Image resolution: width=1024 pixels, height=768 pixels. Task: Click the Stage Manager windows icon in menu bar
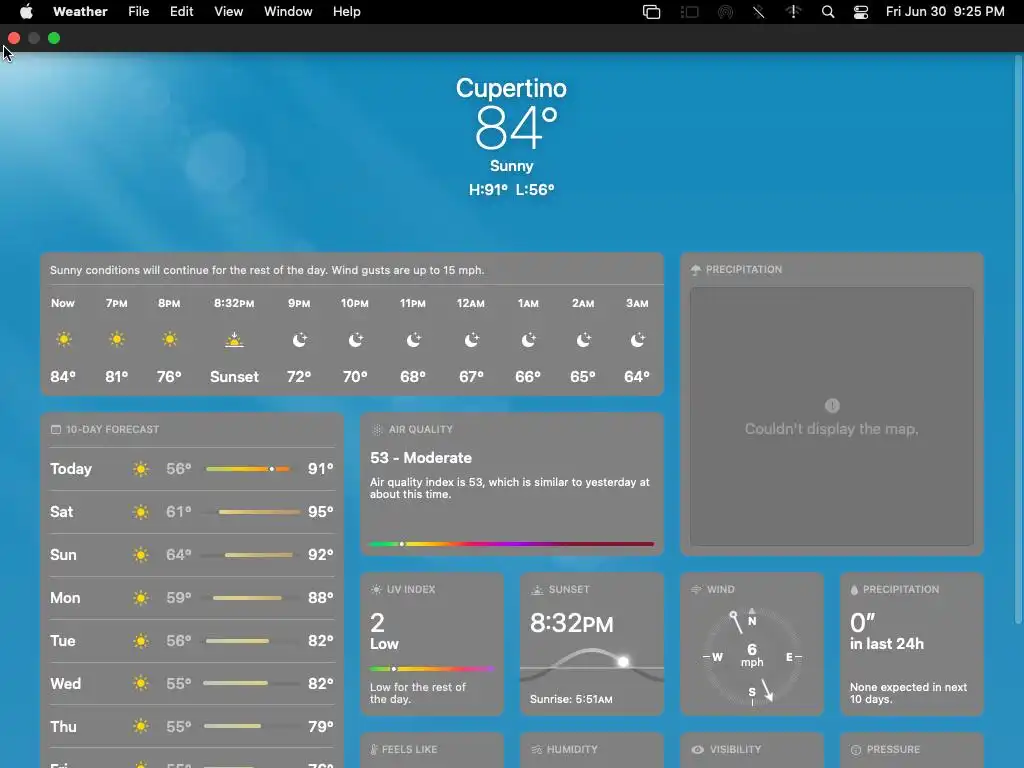pos(651,12)
